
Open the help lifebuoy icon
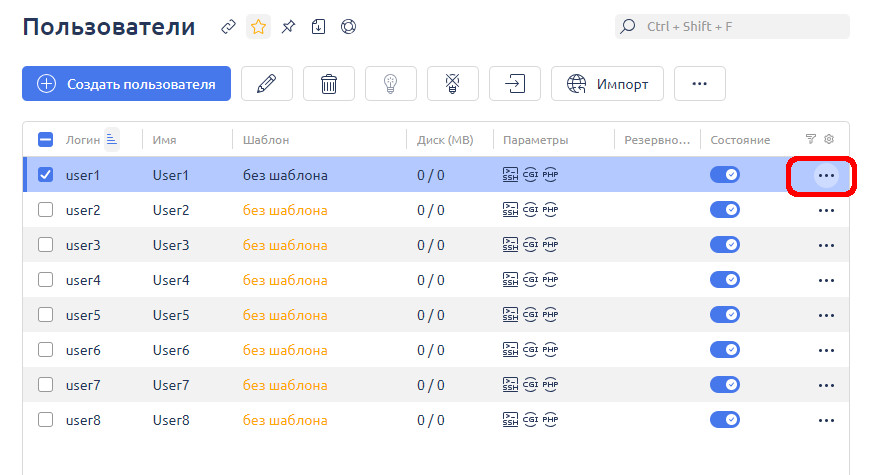coord(348,27)
